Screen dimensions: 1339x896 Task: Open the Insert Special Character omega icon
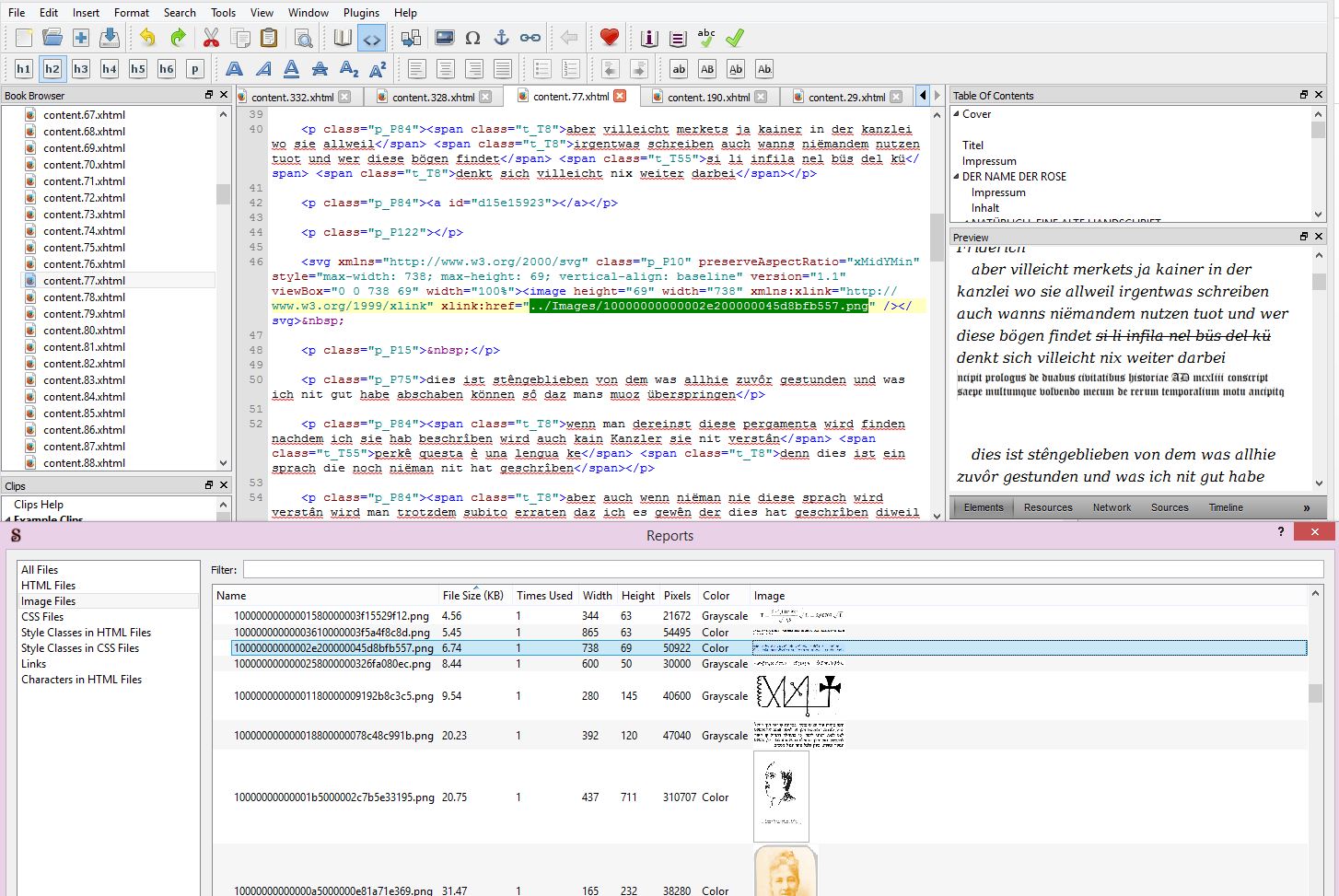(472, 39)
